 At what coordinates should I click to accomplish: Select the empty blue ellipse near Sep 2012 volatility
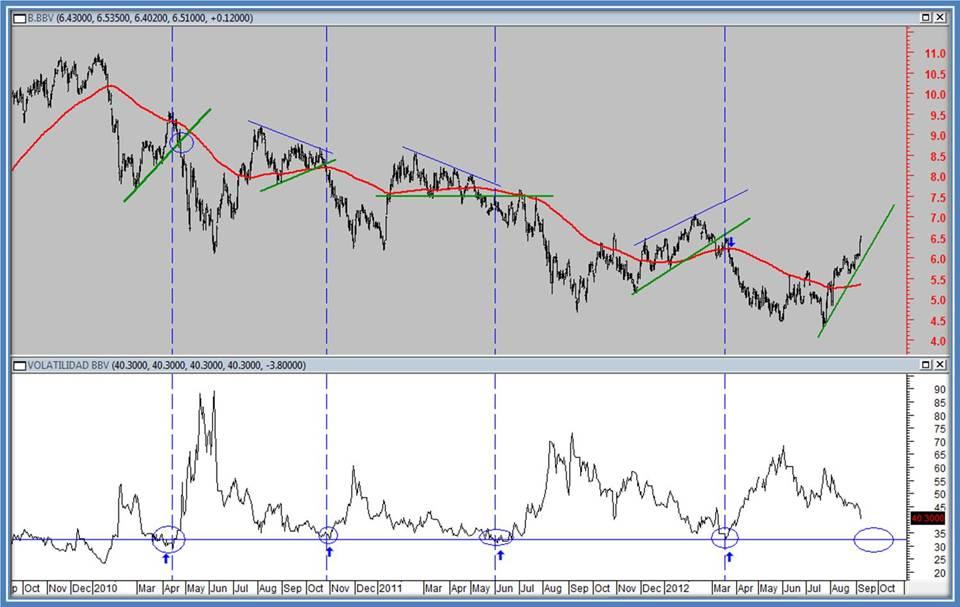(x=874, y=540)
